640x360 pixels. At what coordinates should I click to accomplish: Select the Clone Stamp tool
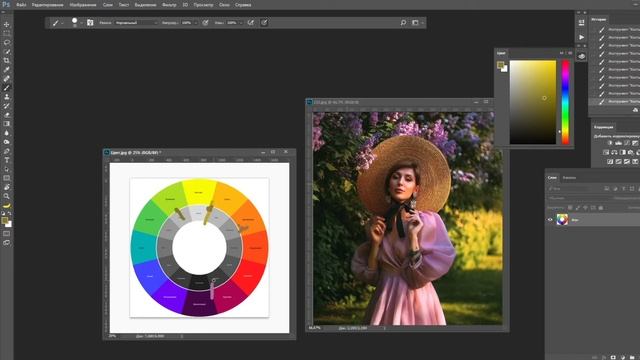point(7,97)
